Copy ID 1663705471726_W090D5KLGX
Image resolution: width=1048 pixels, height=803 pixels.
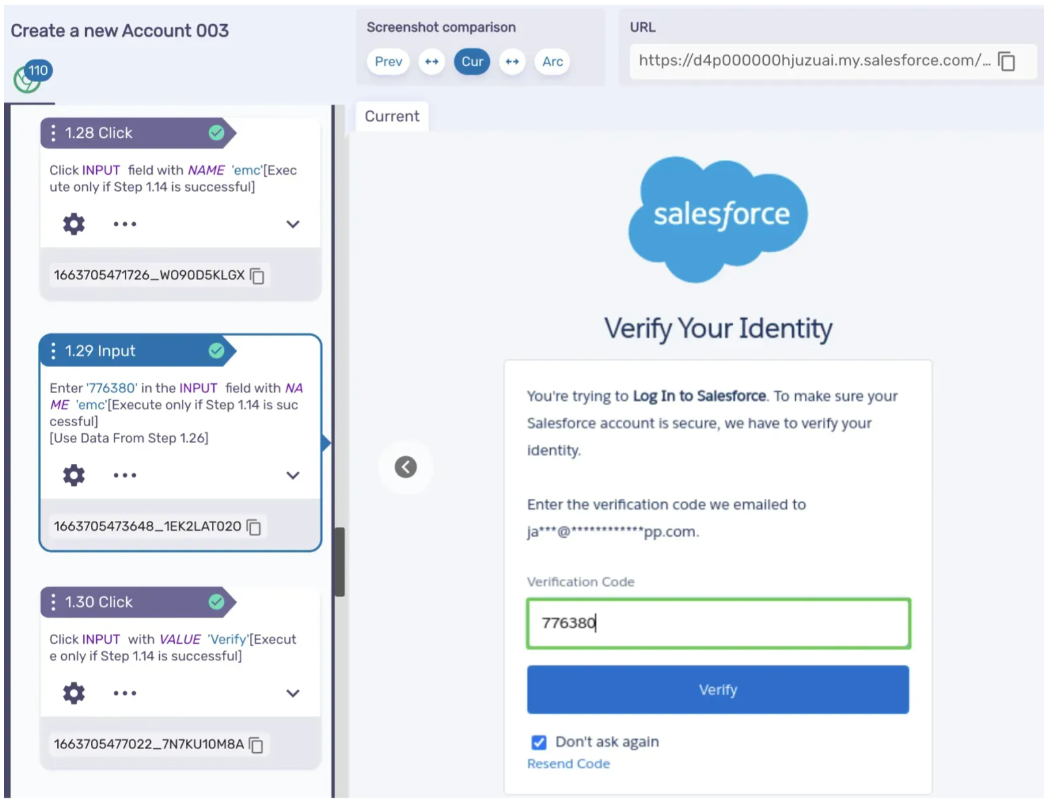[257, 275]
